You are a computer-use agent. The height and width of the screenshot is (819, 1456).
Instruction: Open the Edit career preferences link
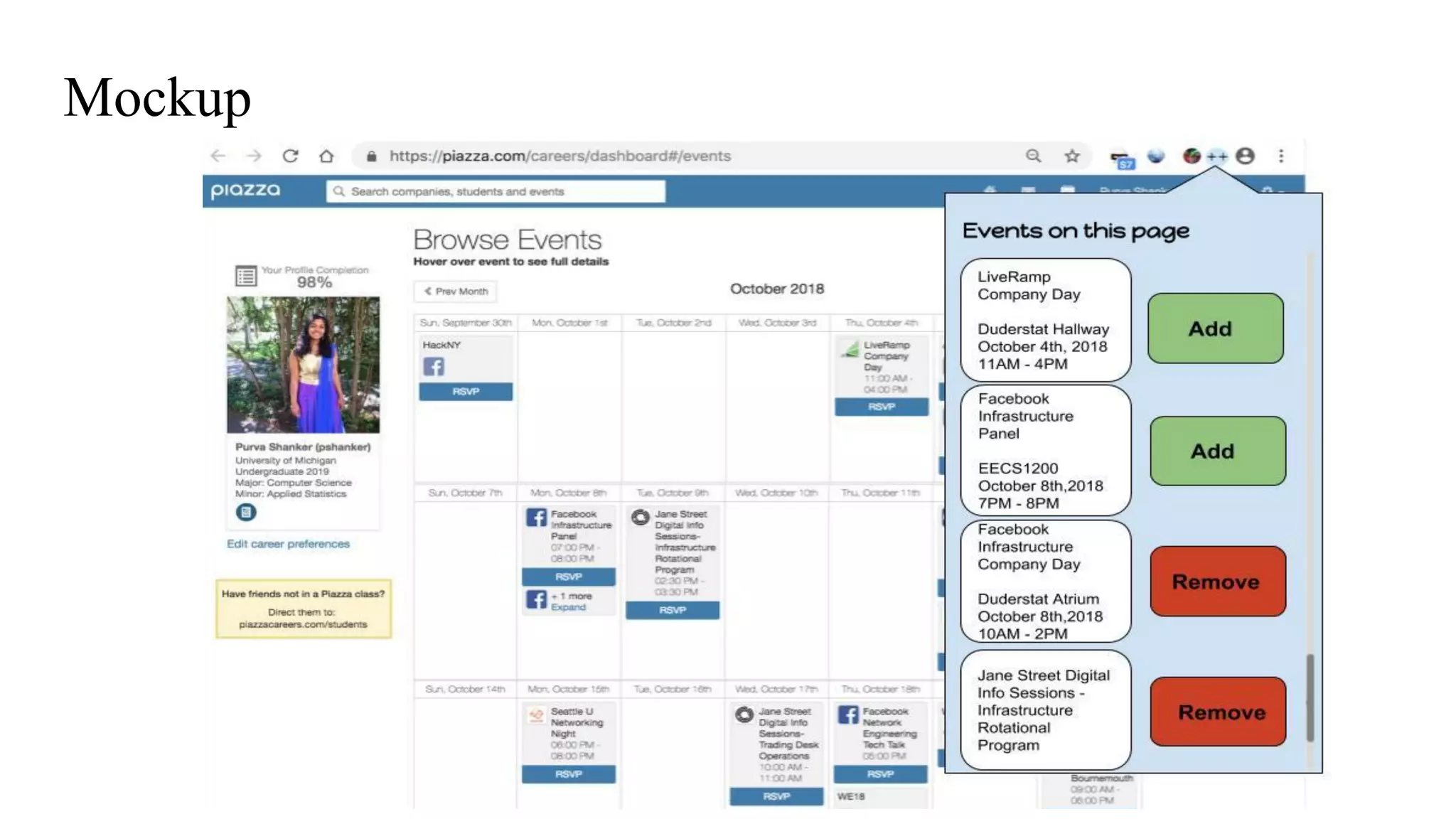click(x=288, y=544)
